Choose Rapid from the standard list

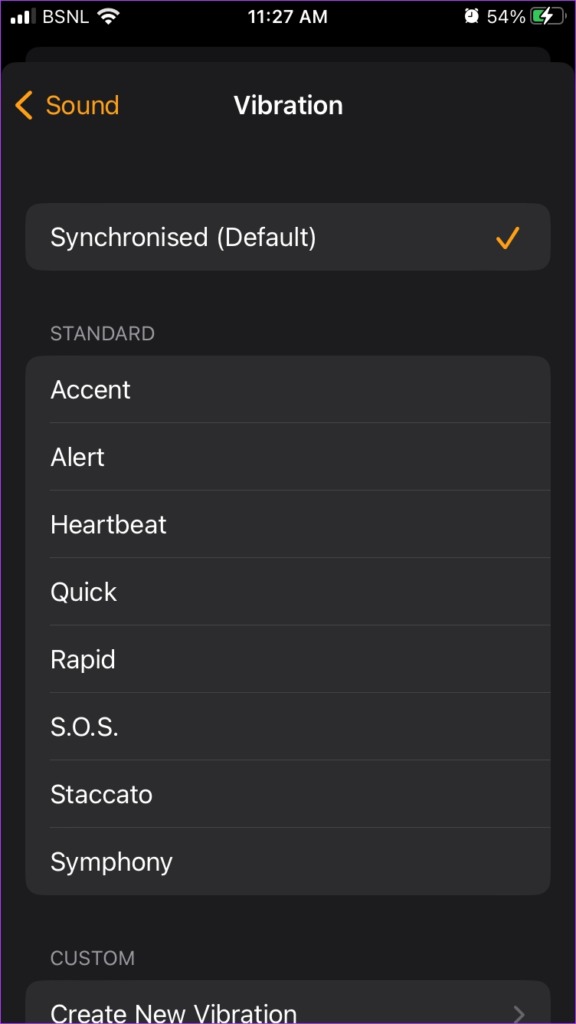point(288,659)
